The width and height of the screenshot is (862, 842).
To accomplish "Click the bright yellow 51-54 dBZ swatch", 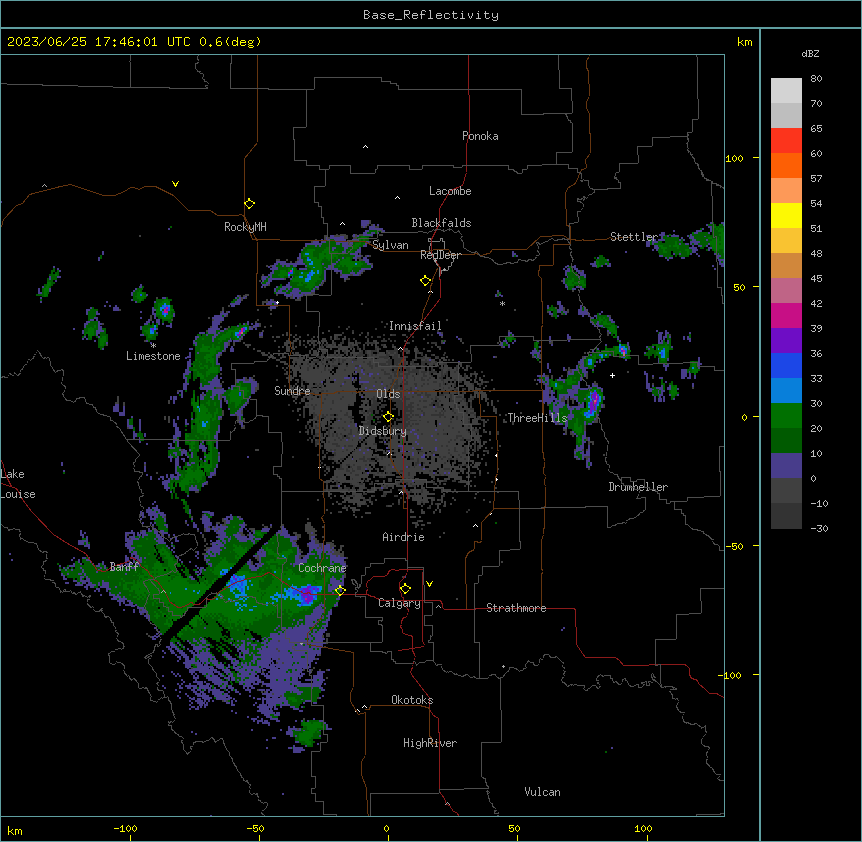I will tap(786, 215).
